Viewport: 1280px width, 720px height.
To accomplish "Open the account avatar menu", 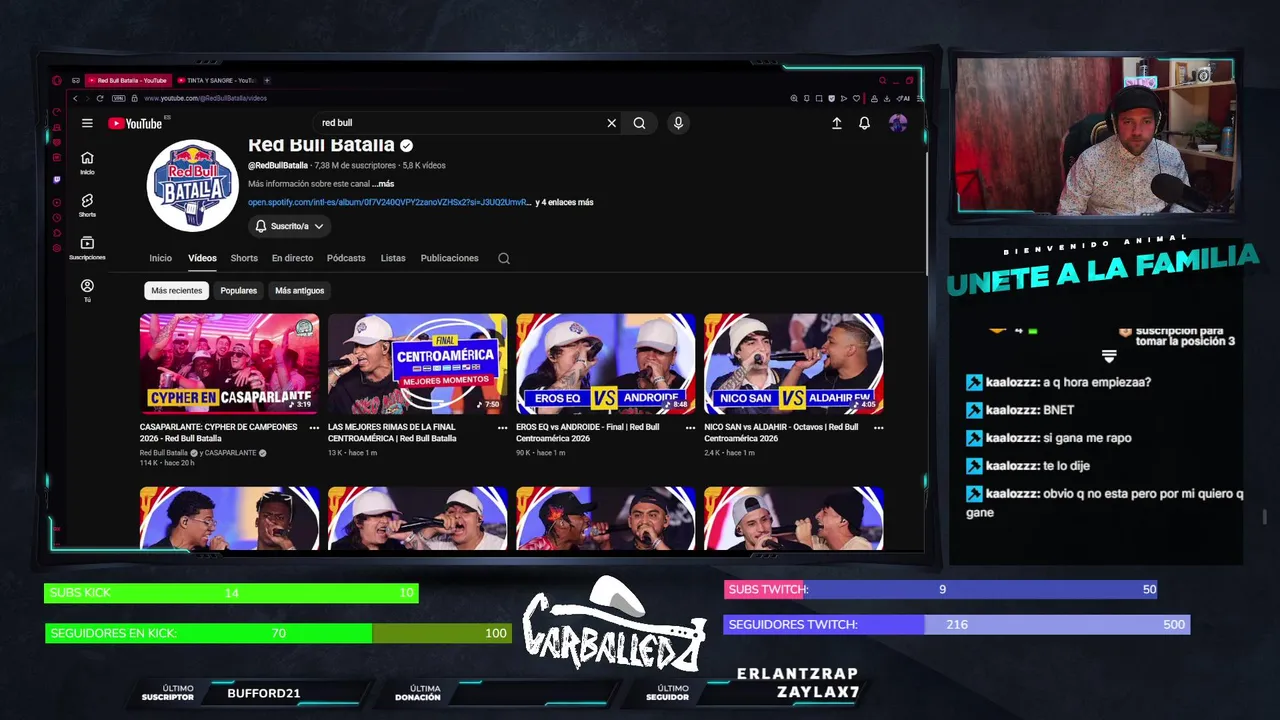I will tap(898, 123).
